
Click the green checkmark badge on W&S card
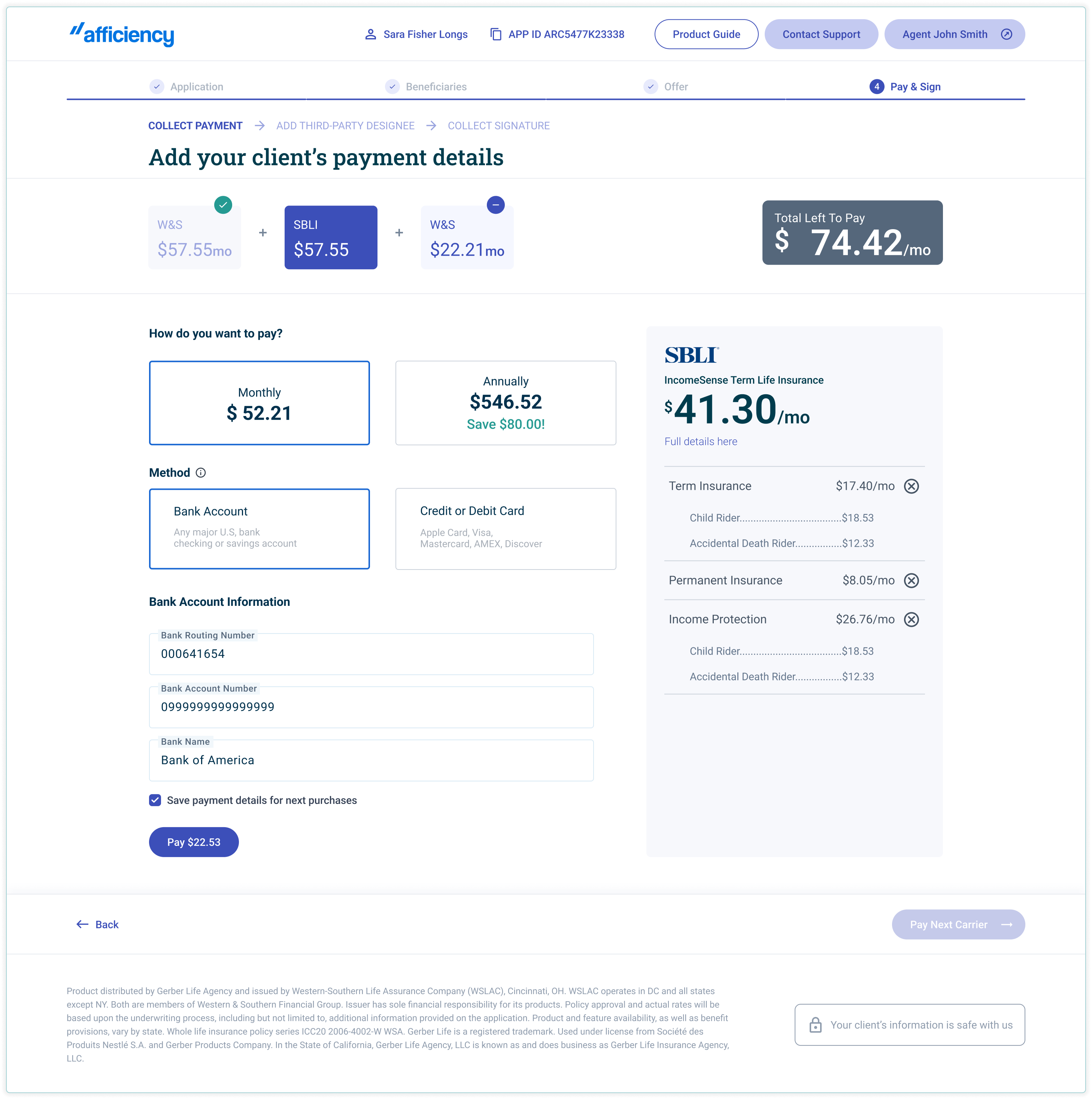223,205
